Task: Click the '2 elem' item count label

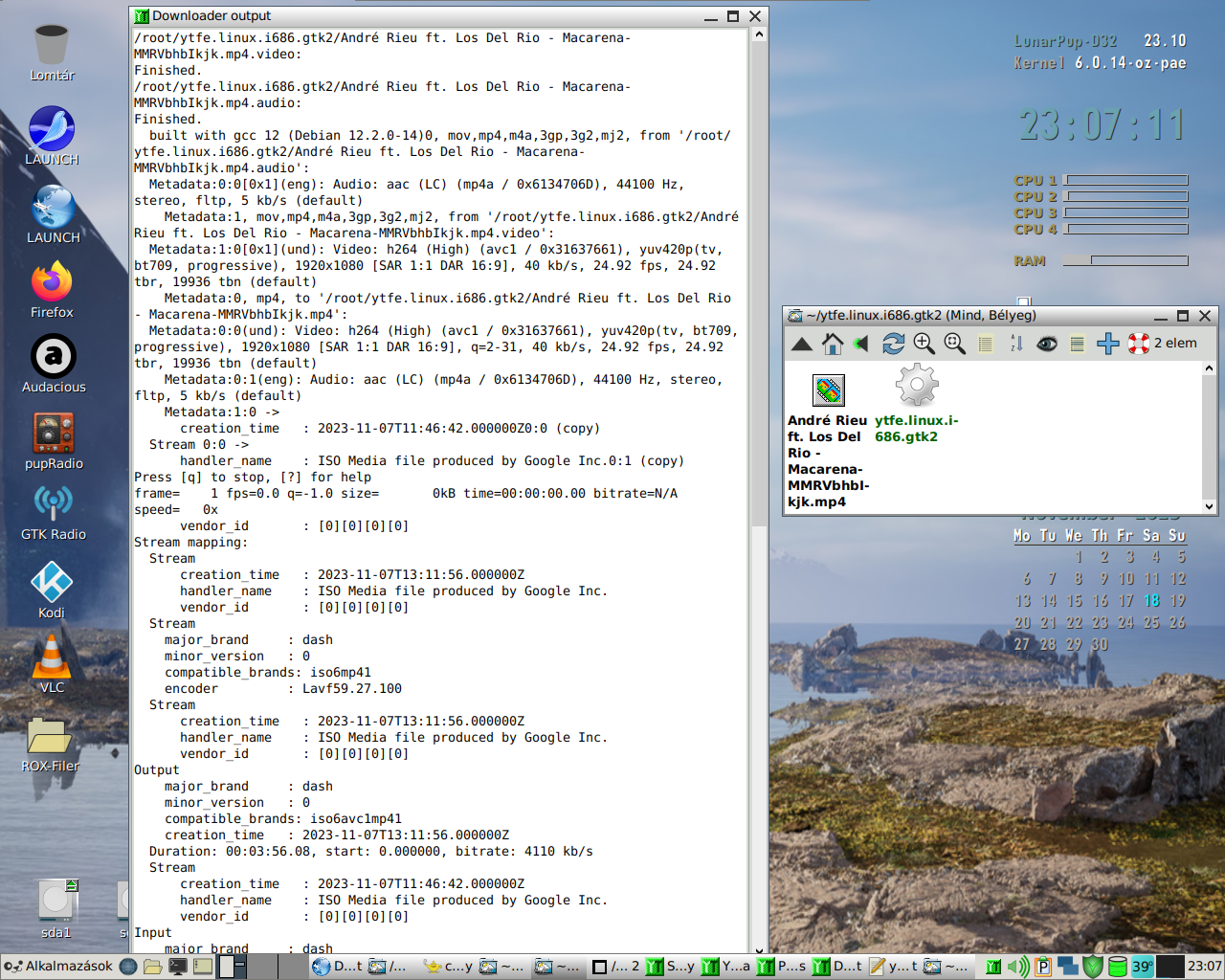Action: (1175, 343)
